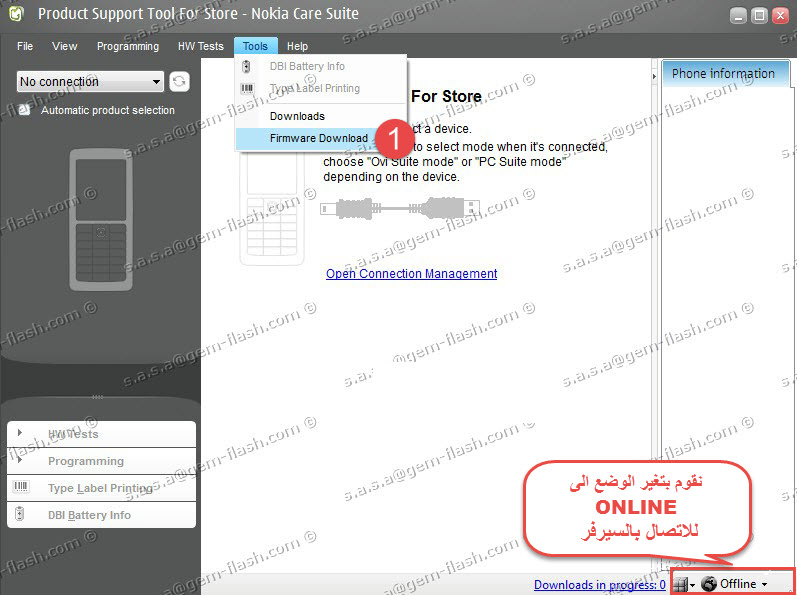Open the Offline status dropdown
797x595 pixels.
[x=743, y=584]
